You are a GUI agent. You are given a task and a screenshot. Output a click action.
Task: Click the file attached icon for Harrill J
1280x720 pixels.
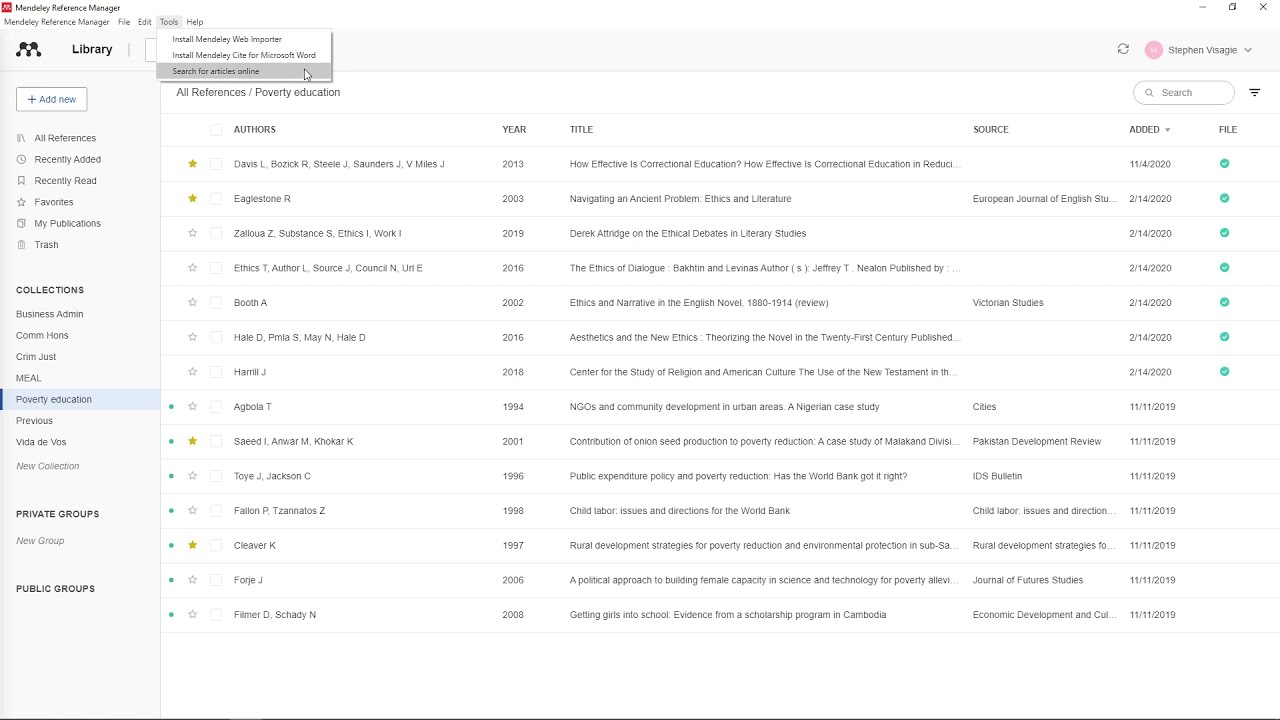point(1224,372)
